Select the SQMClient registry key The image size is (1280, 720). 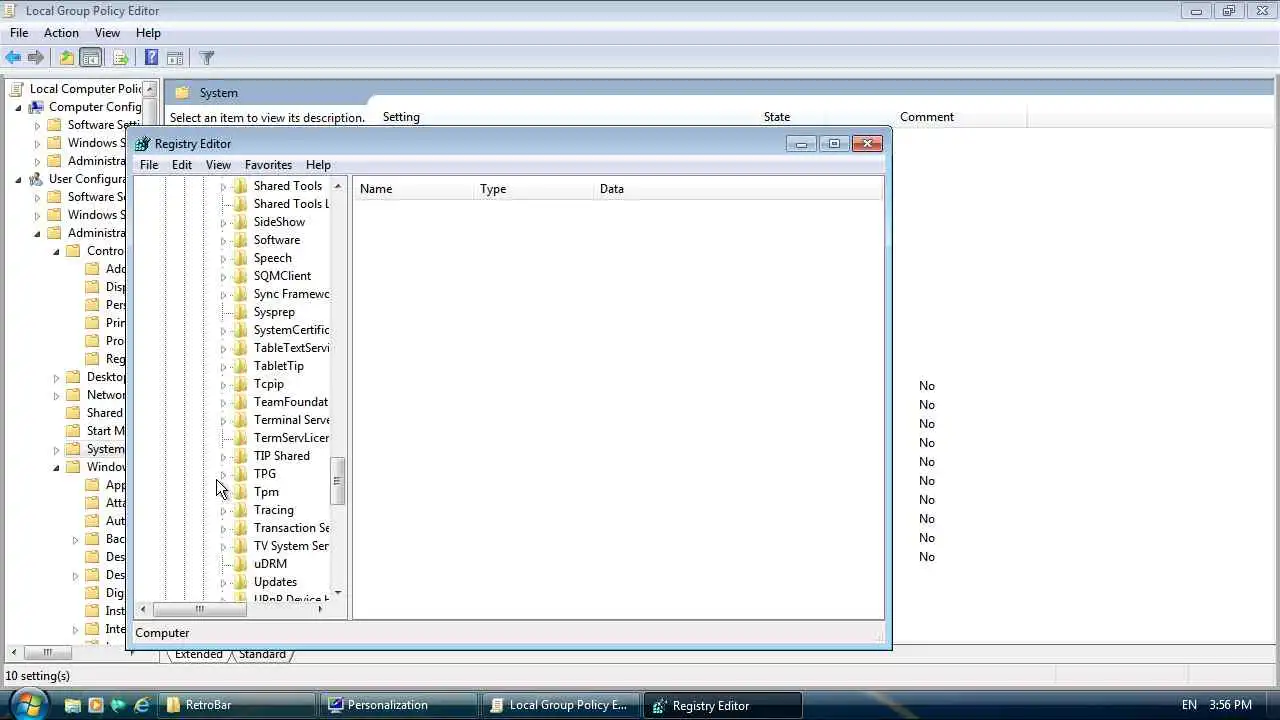[x=282, y=276]
